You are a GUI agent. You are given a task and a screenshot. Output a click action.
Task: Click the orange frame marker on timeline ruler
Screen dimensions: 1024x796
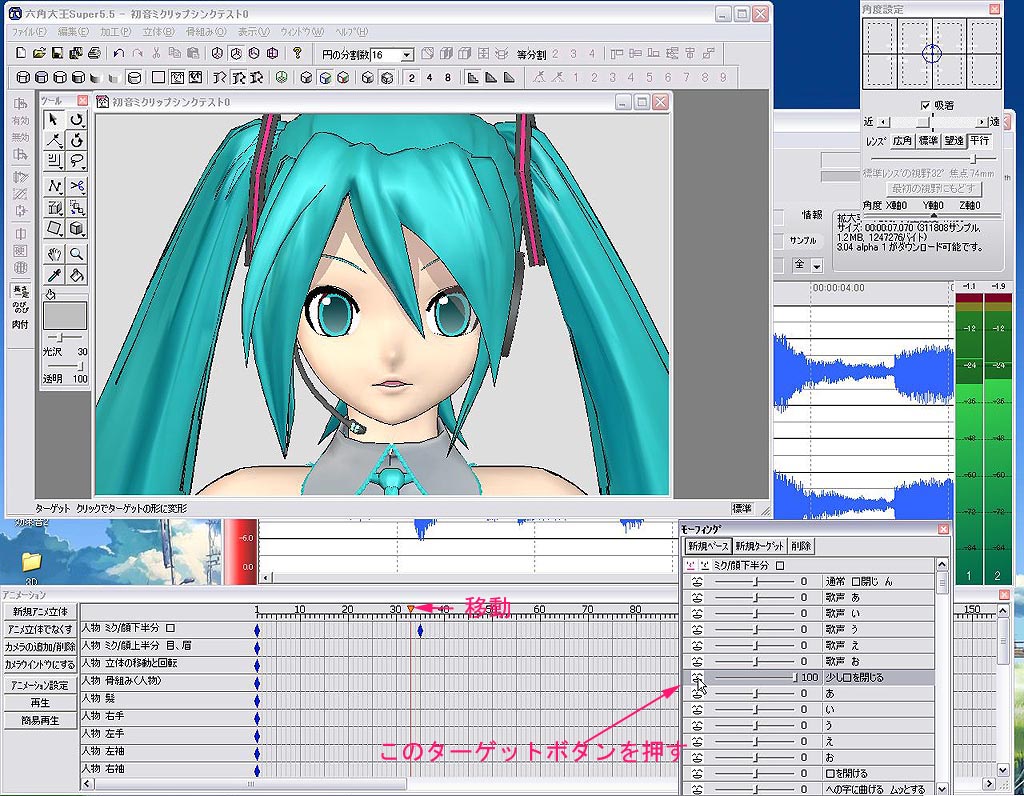[x=411, y=609]
